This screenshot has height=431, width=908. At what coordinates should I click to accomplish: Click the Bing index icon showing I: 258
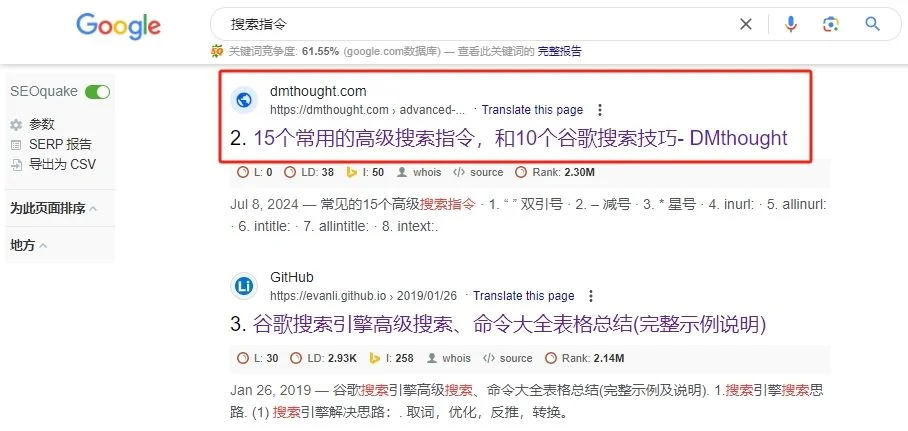(374, 358)
